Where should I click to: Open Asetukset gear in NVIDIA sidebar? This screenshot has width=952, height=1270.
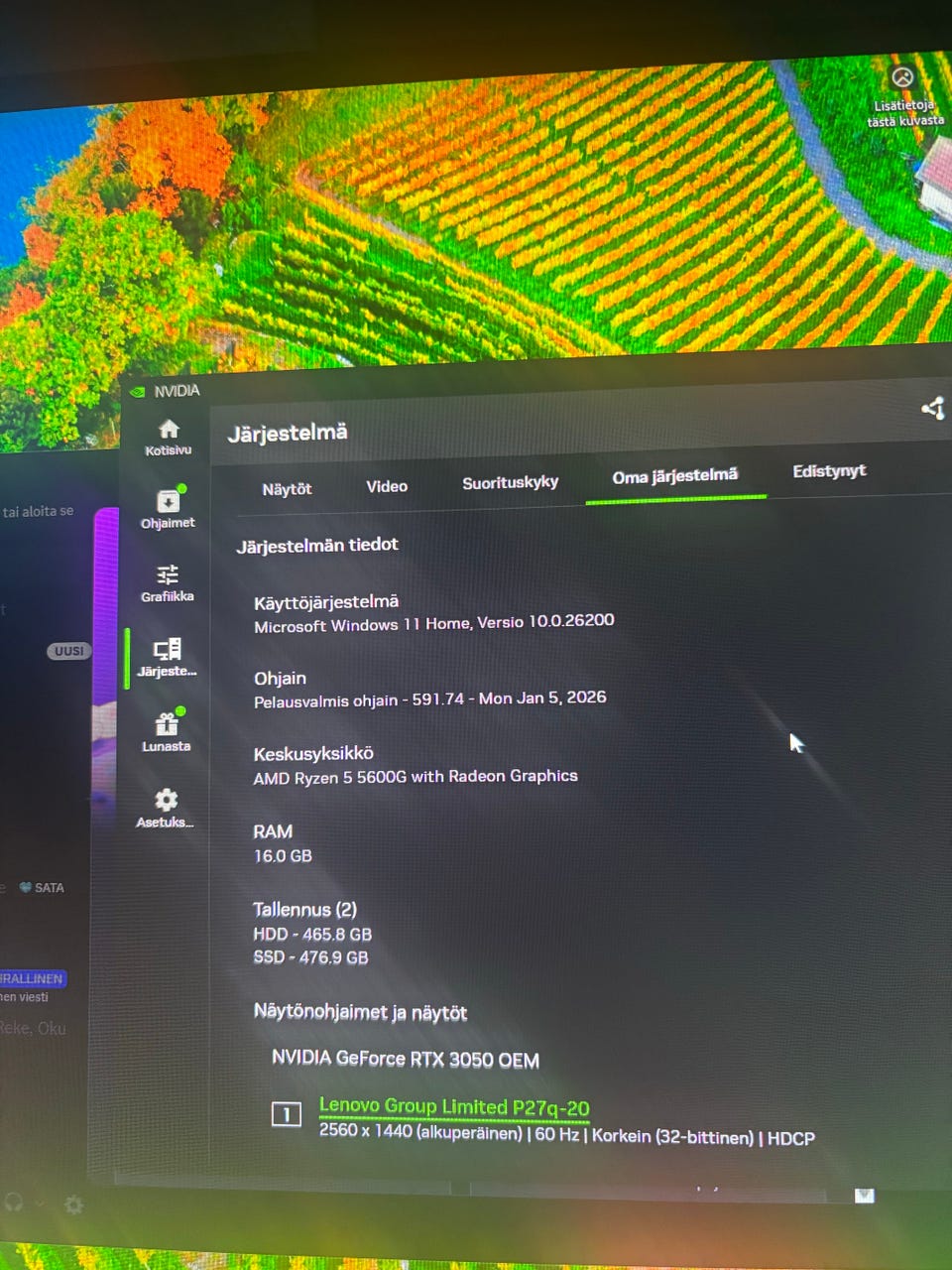pos(165,808)
